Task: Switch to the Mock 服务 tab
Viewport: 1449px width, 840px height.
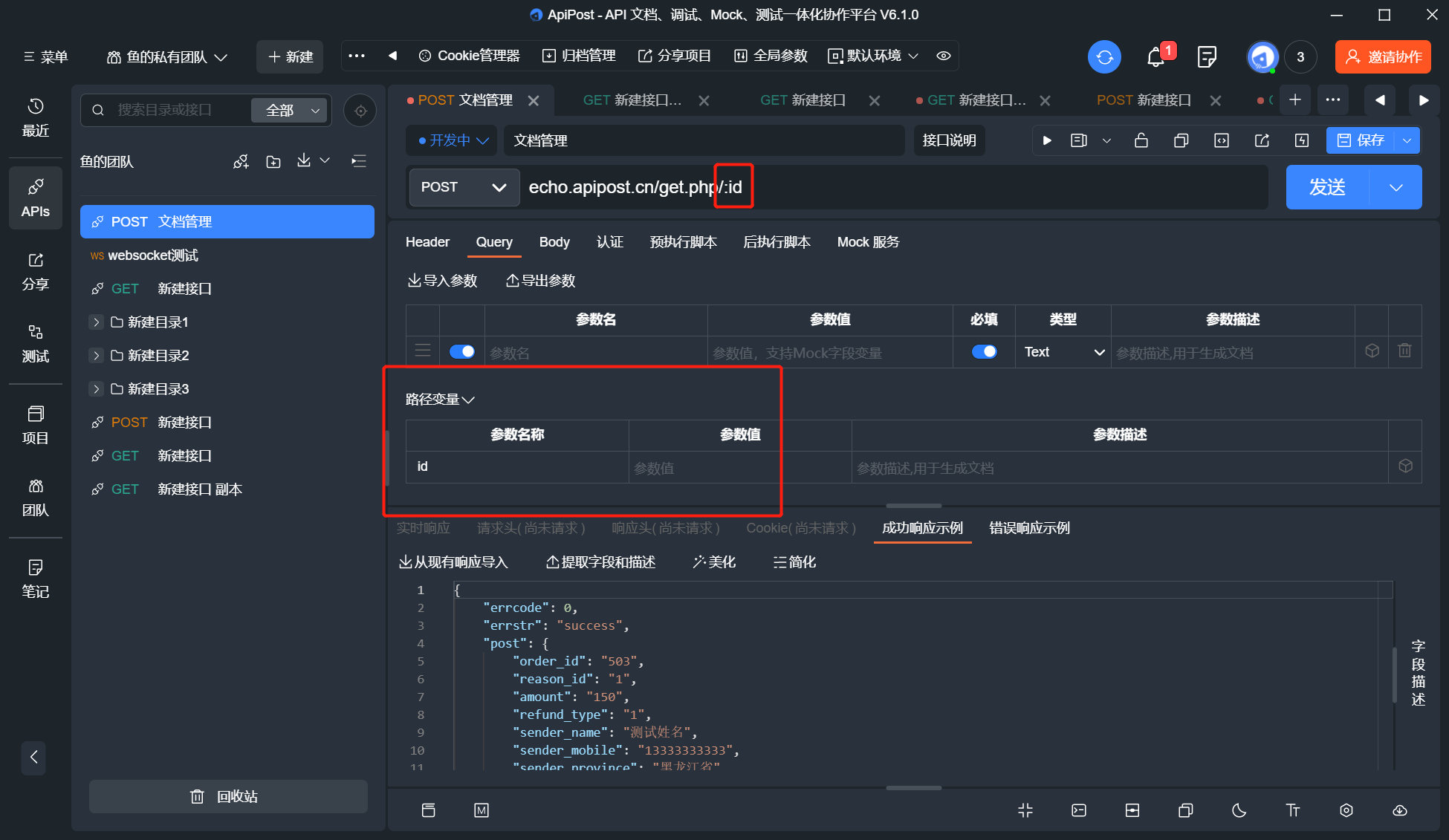Action: point(868,242)
